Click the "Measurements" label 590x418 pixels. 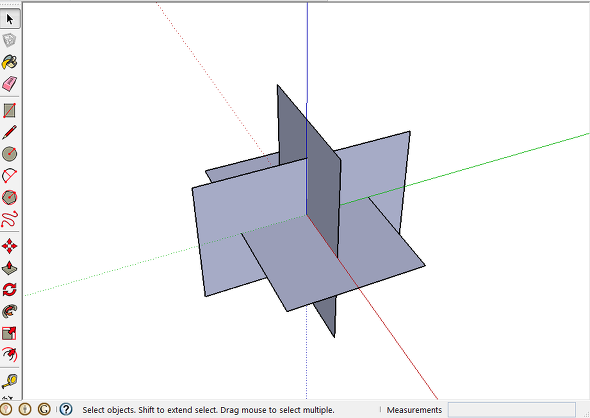tap(414, 410)
